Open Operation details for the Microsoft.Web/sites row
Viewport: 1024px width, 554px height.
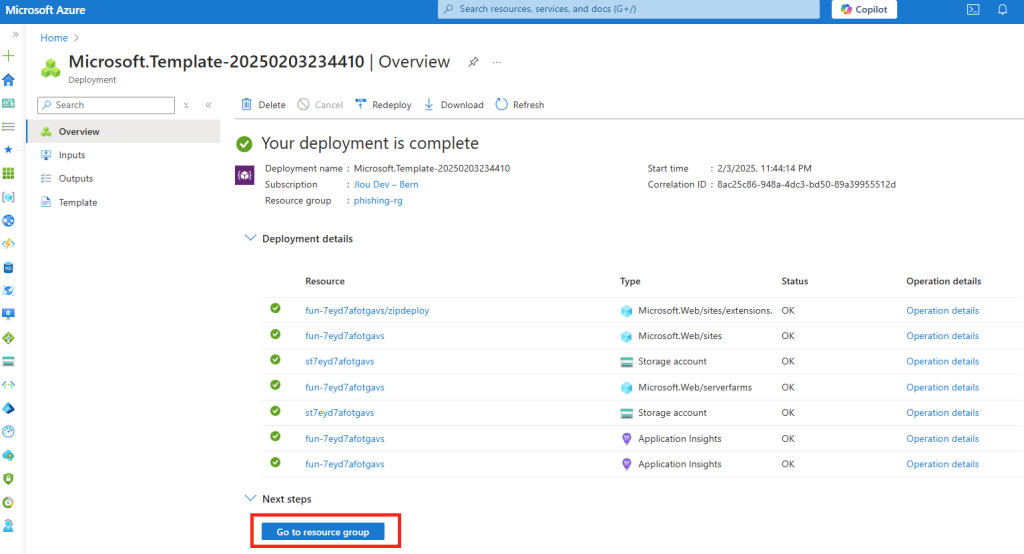[942, 336]
